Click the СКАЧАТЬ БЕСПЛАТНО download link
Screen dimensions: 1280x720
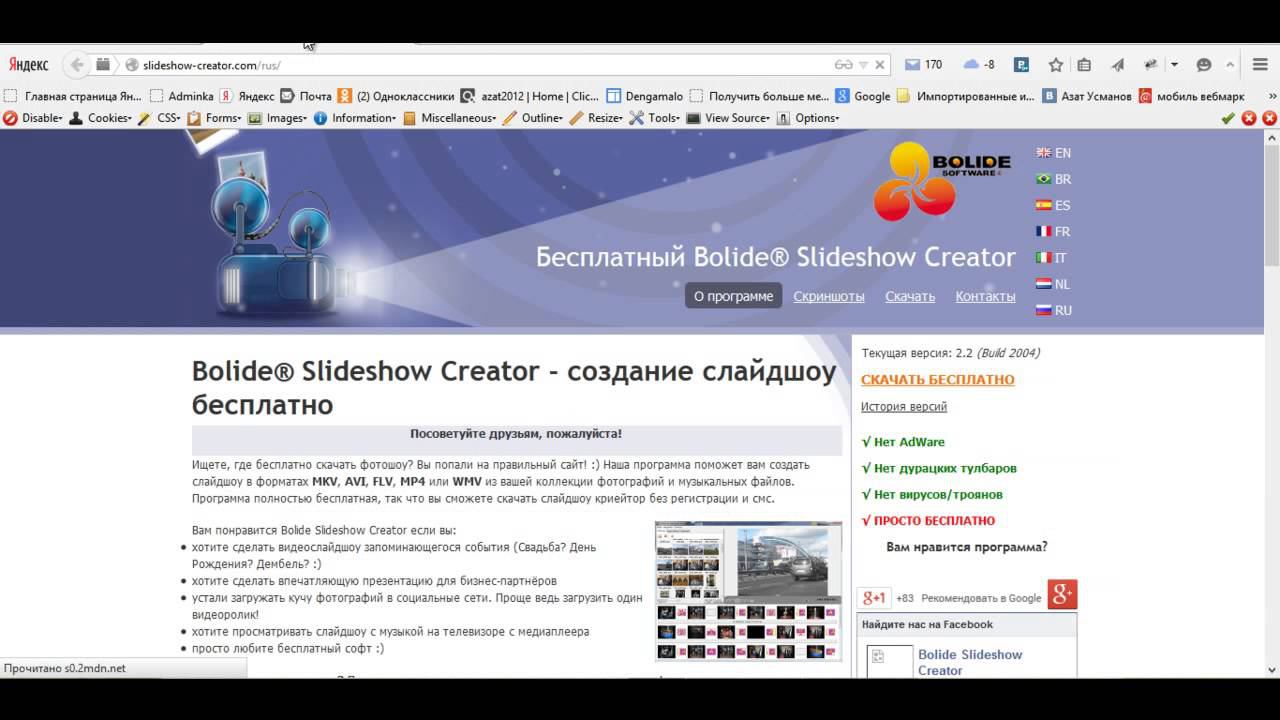tap(937, 380)
